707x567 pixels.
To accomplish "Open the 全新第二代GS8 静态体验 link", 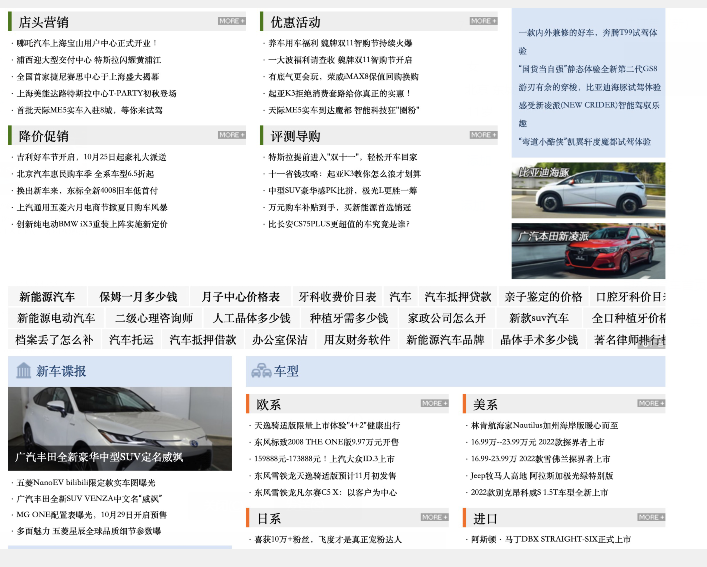I will (588, 69).
